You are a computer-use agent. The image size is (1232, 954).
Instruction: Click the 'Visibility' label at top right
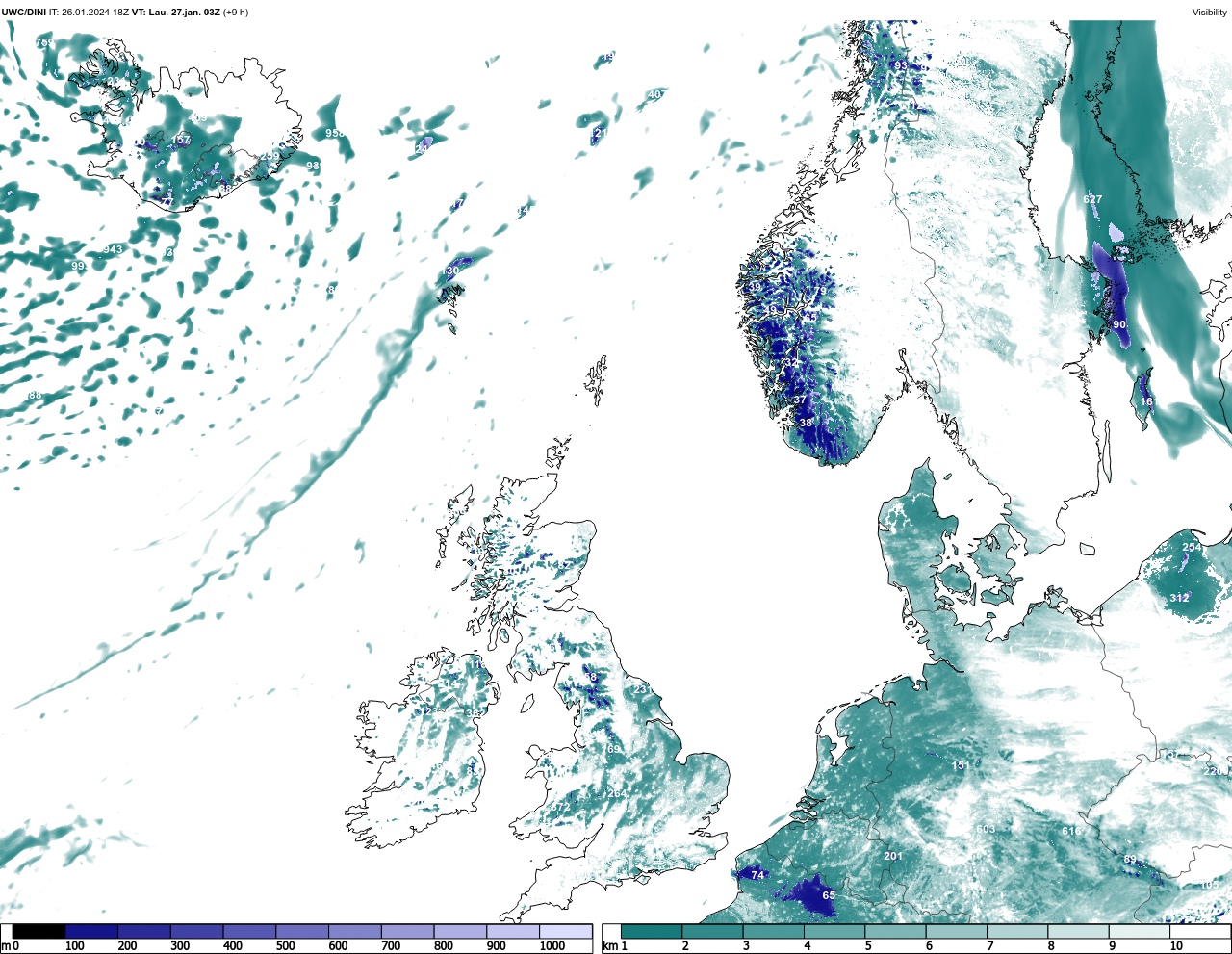click(1209, 13)
